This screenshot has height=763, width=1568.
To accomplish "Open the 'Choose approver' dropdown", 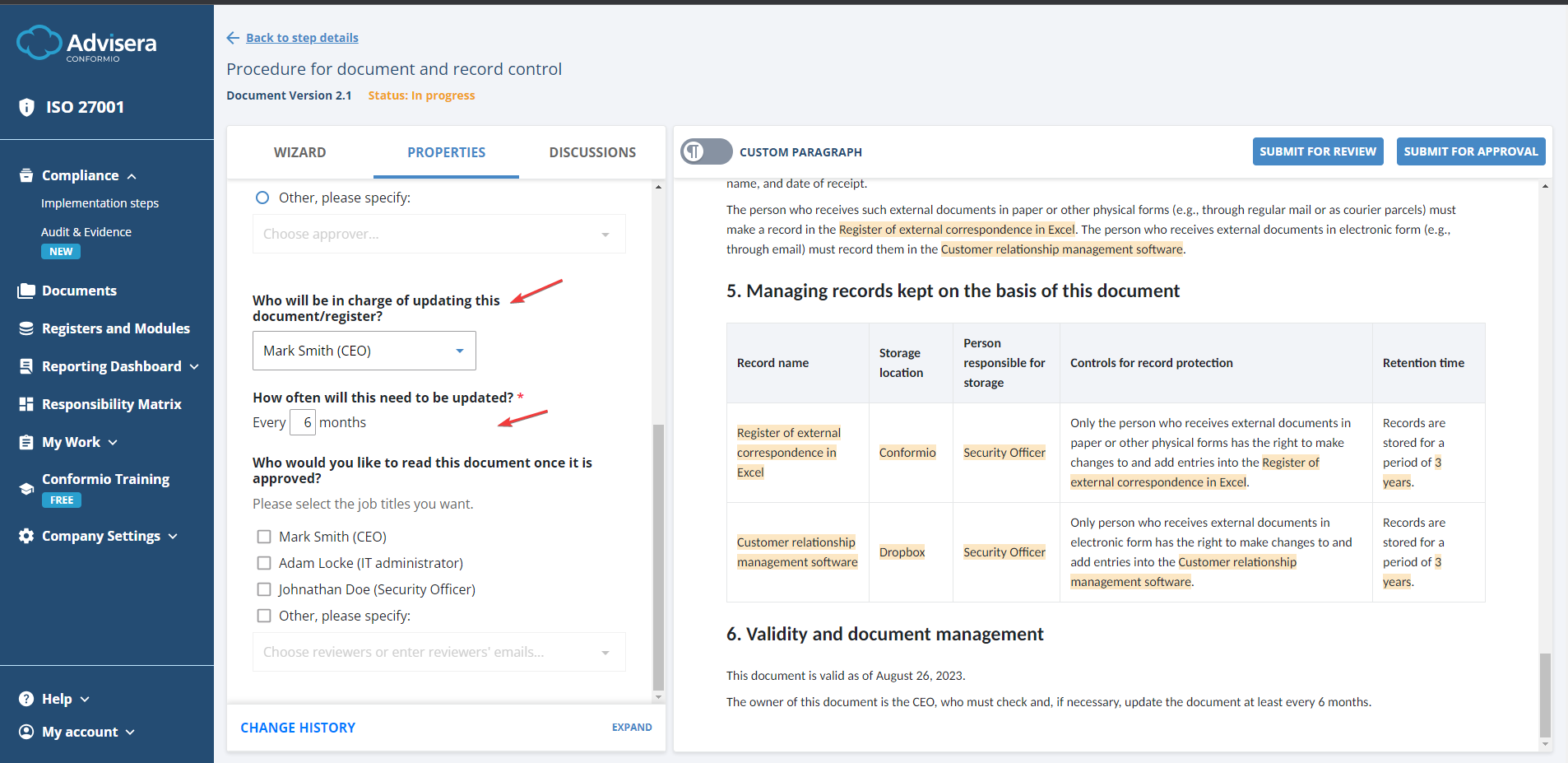I will tap(438, 233).
